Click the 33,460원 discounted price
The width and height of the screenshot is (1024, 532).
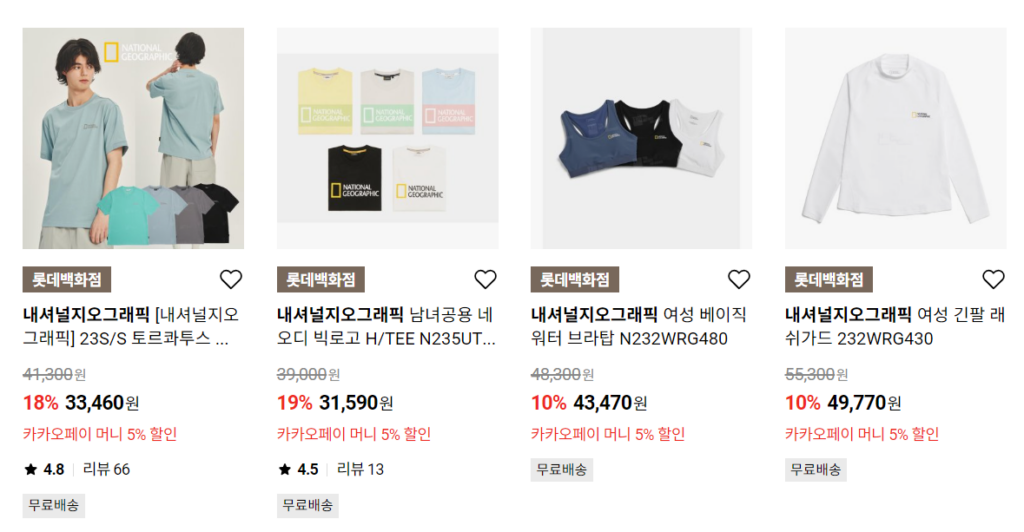click(102, 403)
